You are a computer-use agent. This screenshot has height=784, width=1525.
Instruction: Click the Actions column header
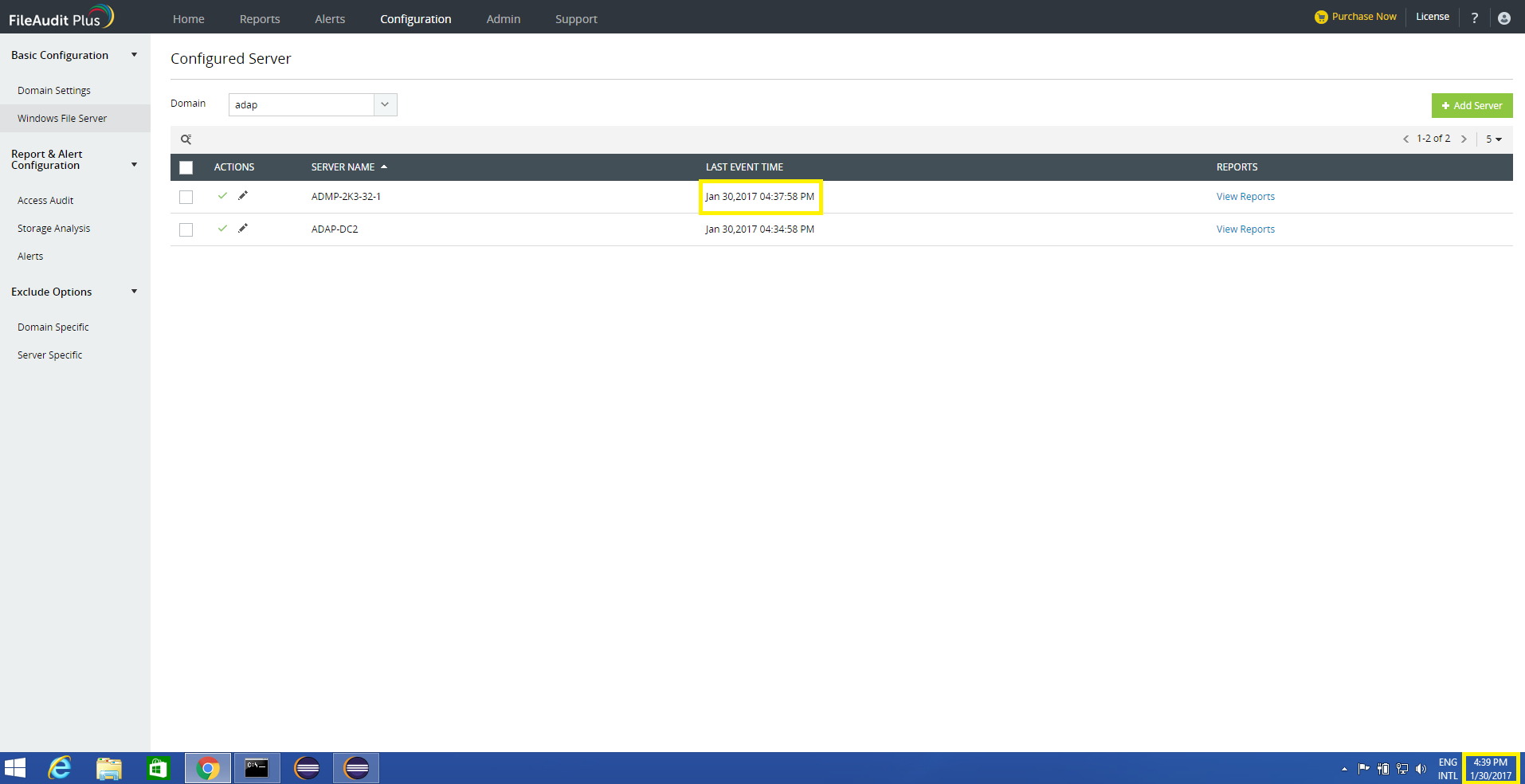[234, 167]
